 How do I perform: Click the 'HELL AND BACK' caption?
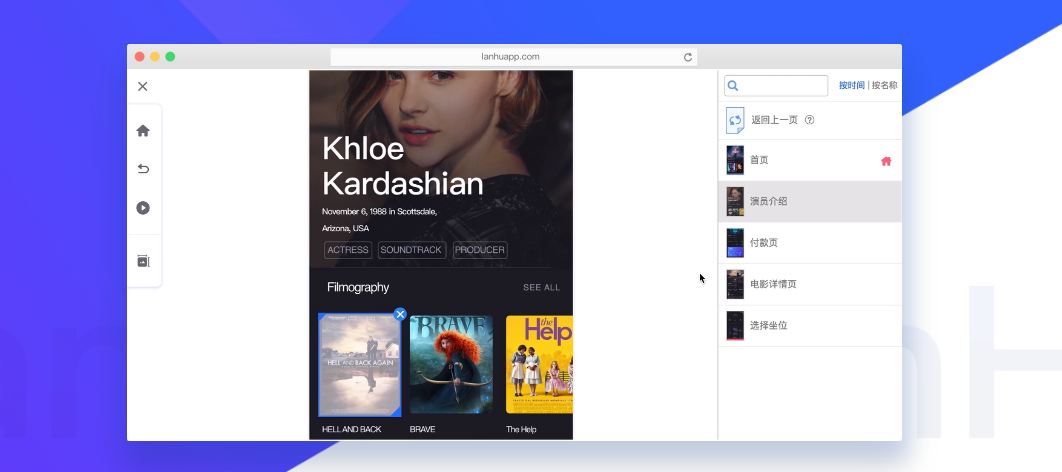352,429
